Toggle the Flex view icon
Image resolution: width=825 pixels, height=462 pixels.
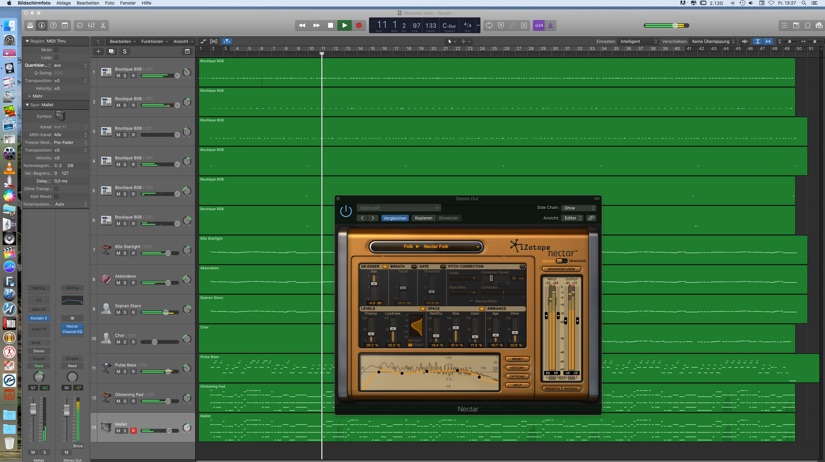click(214, 41)
